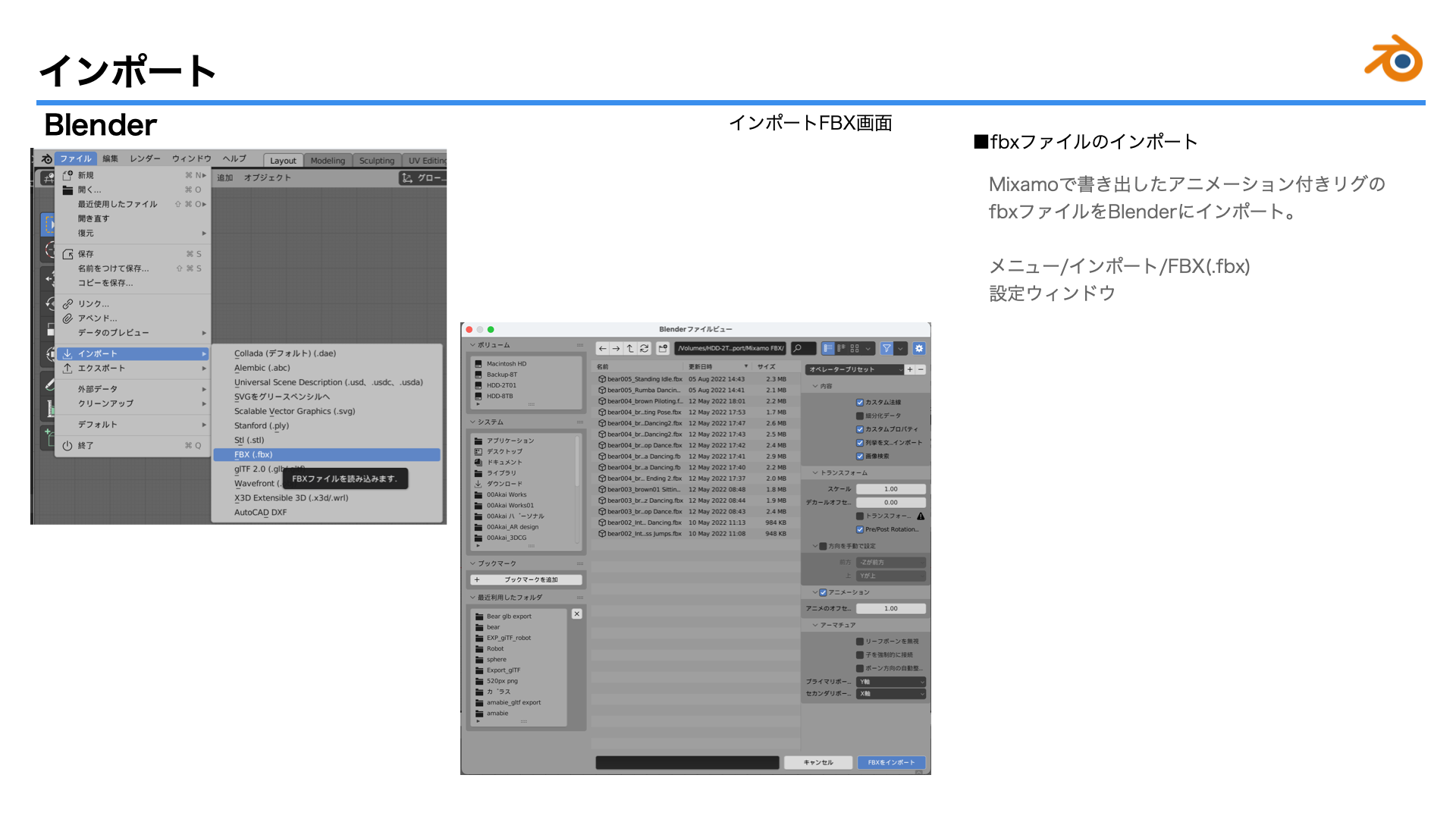Remove operator preset with the minus button
1456x819 pixels.
[x=921, y=370]
